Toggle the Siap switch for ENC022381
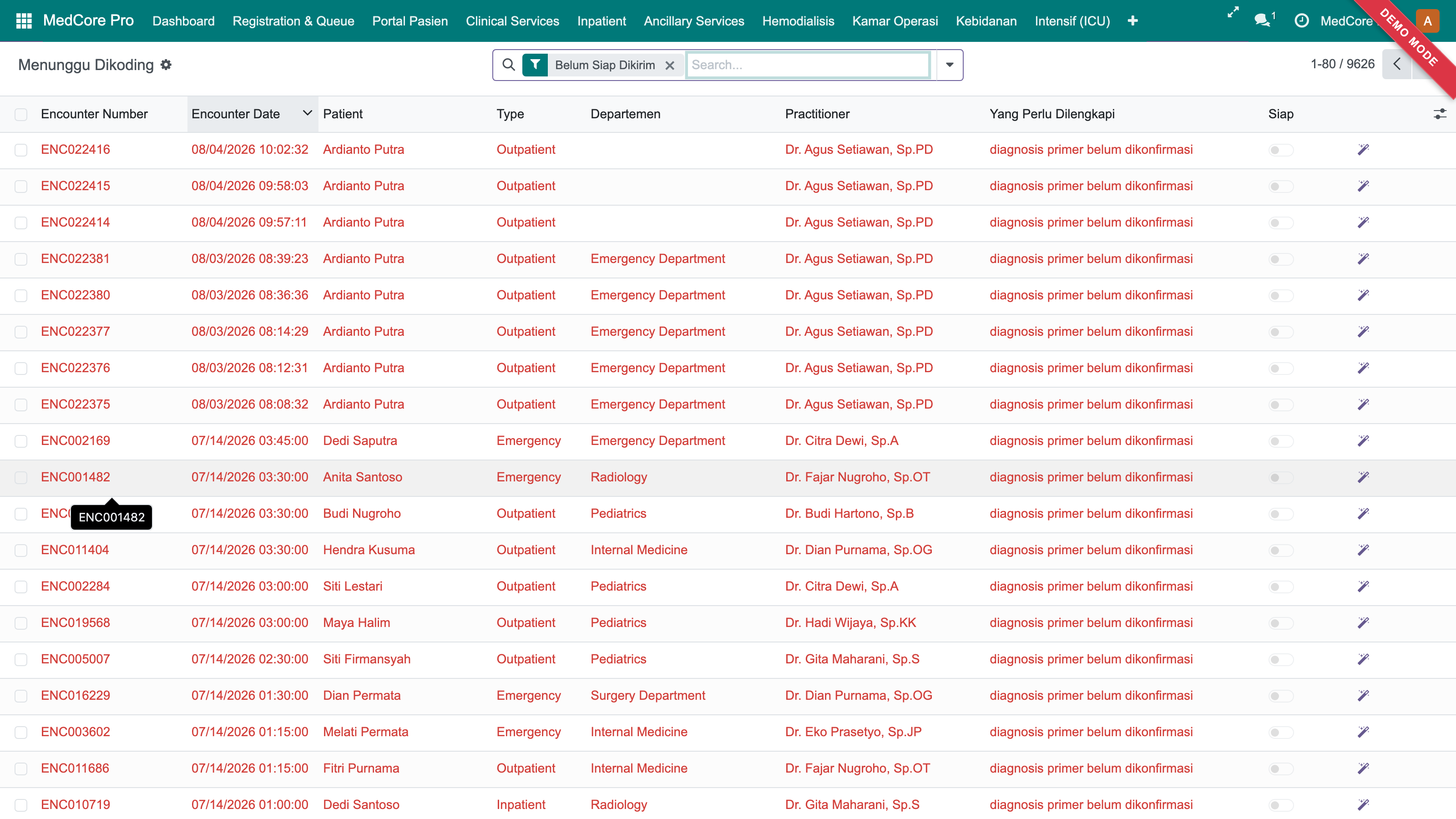This screenshot has width=1456, height=819. click(x=1280, y=259)
